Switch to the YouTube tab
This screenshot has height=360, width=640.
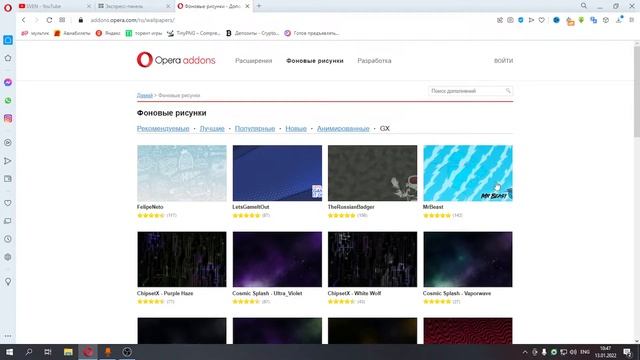[x=54, y=6]
